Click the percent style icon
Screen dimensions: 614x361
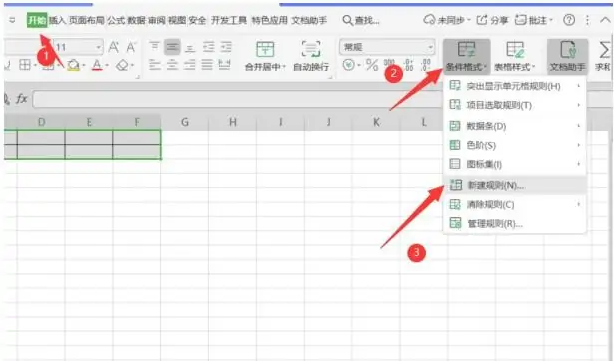tap(372, 65)
